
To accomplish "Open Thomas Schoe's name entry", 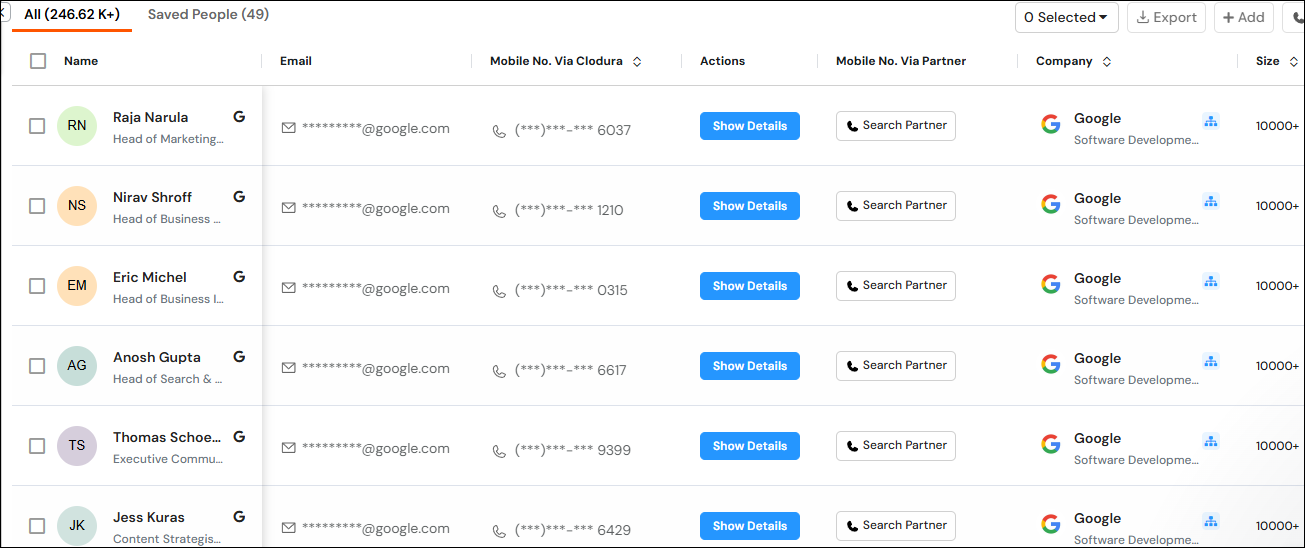I will click(x=167, y=437).
